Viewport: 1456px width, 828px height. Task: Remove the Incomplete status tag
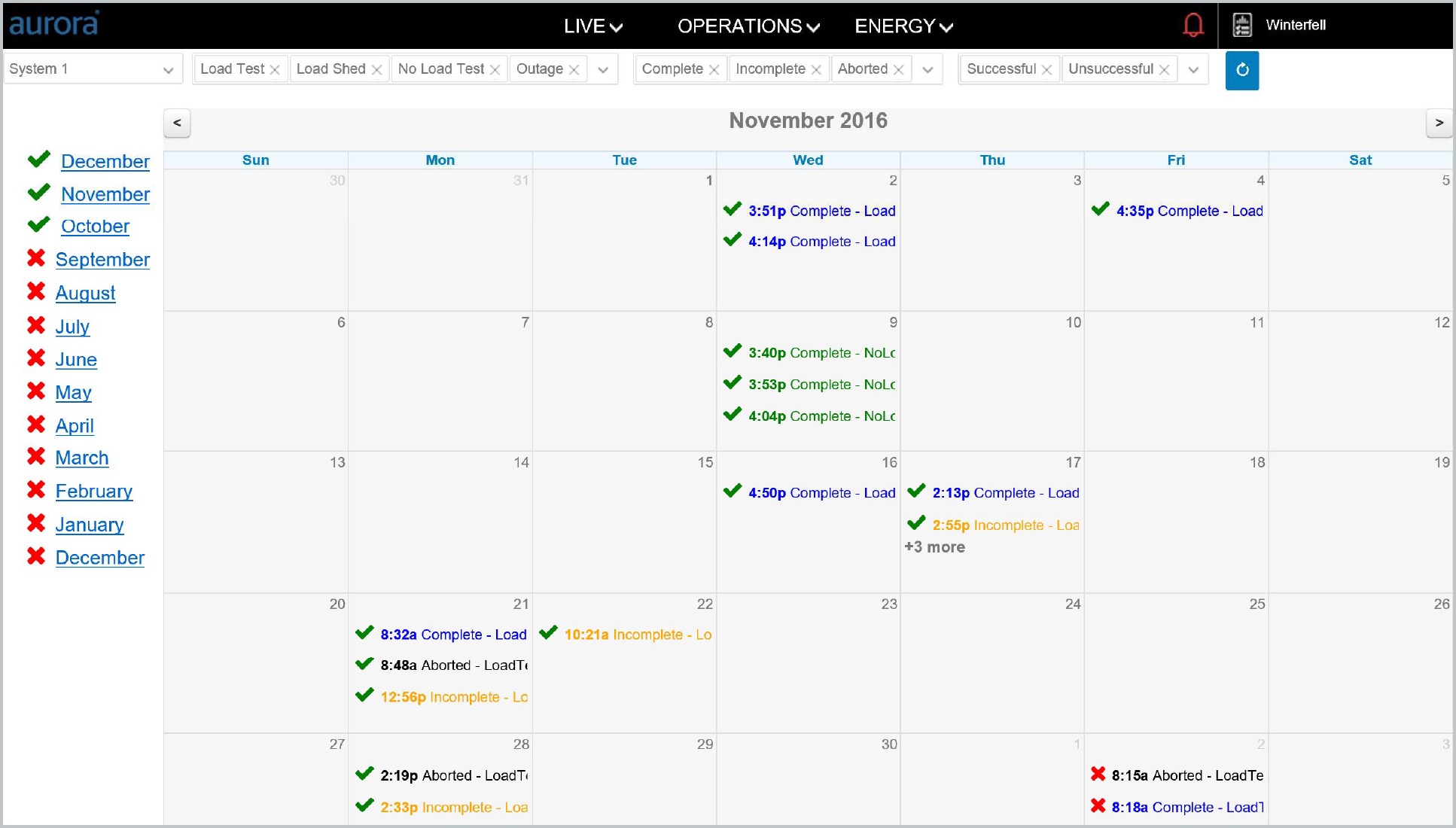815,69
